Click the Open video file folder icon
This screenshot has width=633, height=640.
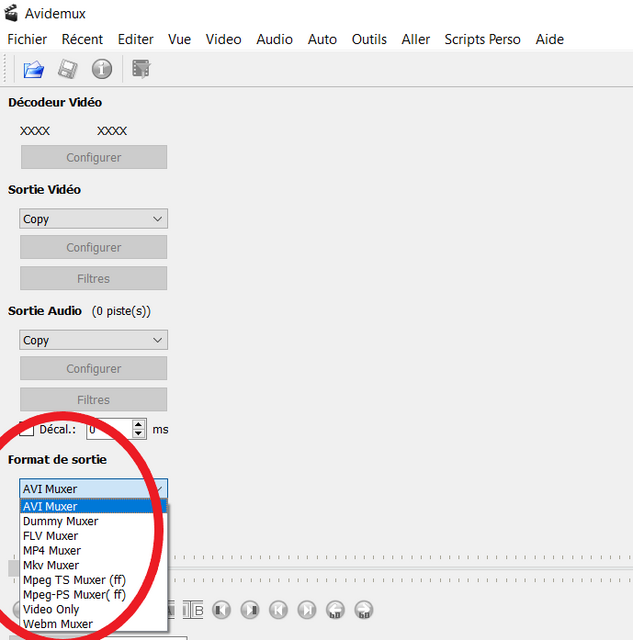33,69
